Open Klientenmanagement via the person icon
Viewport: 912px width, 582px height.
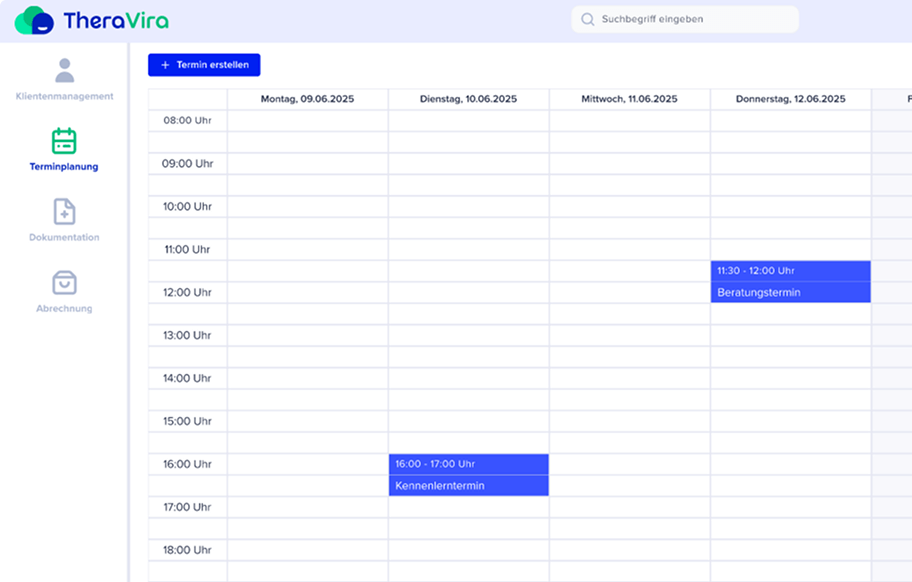(64, 70)
